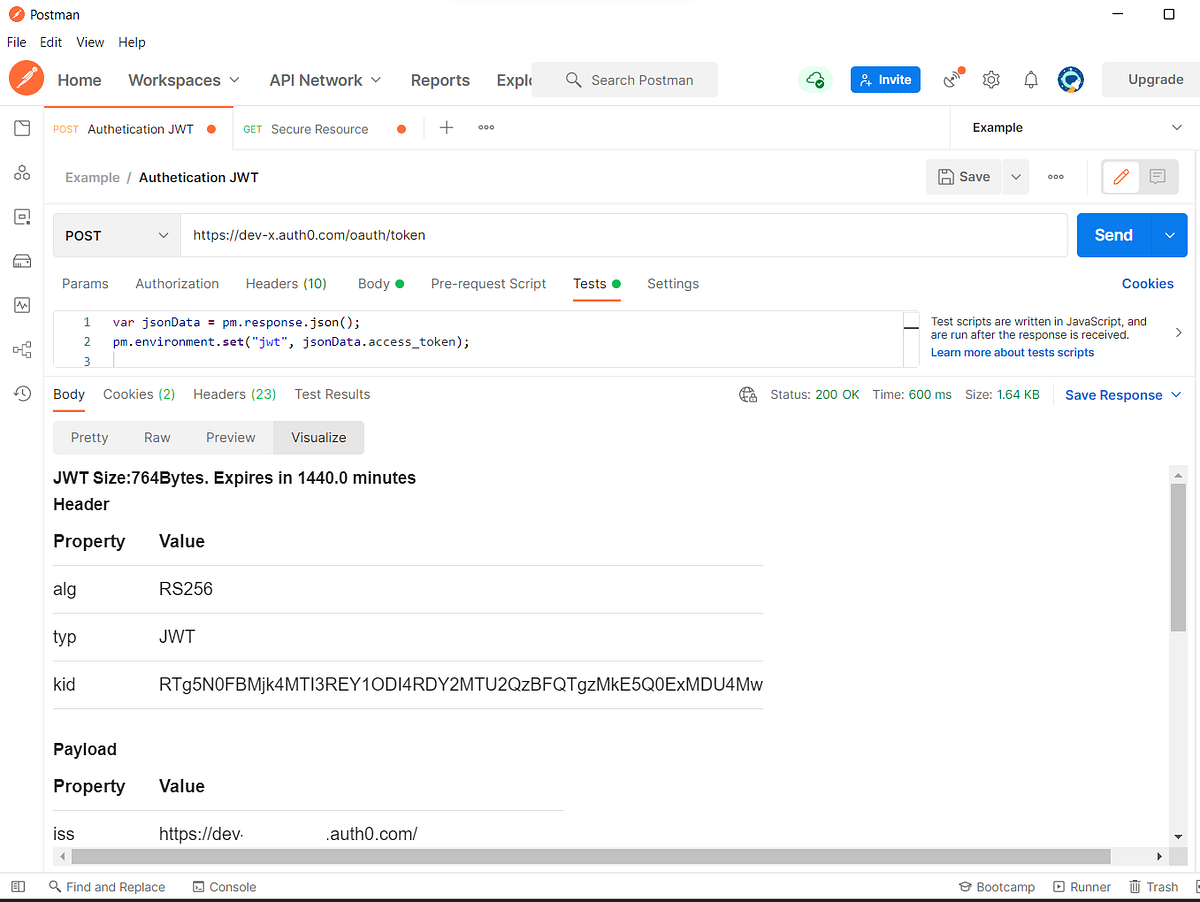1200x902 pixels.
Task: Open the Collections sidebar panel
Action: 22,128
